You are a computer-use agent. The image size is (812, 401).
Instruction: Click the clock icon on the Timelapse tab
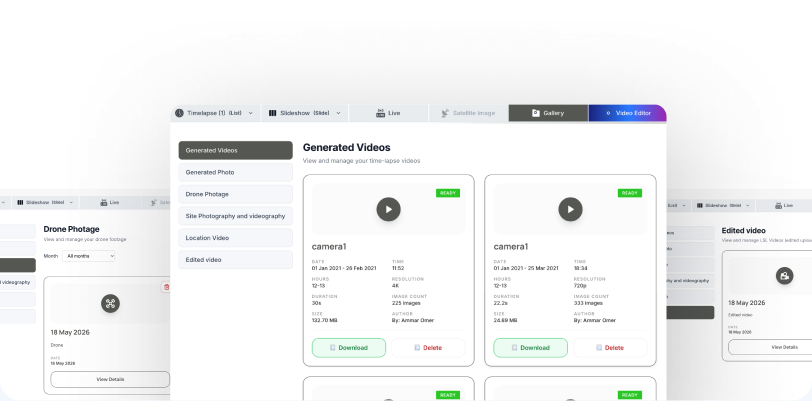(179, 113)
